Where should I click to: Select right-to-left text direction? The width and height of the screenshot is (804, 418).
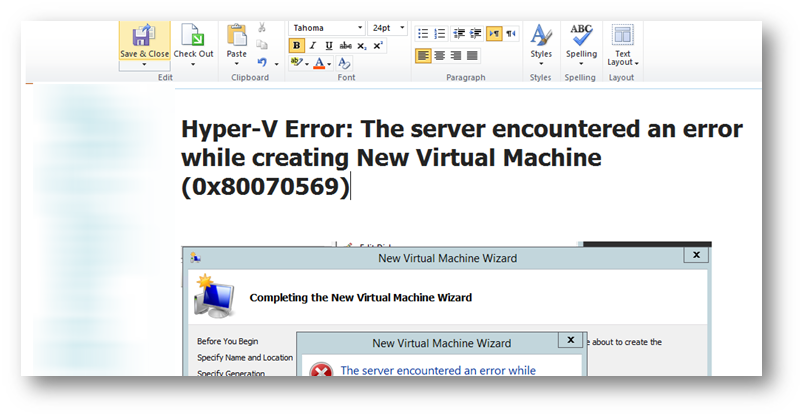tap(511, 34)
